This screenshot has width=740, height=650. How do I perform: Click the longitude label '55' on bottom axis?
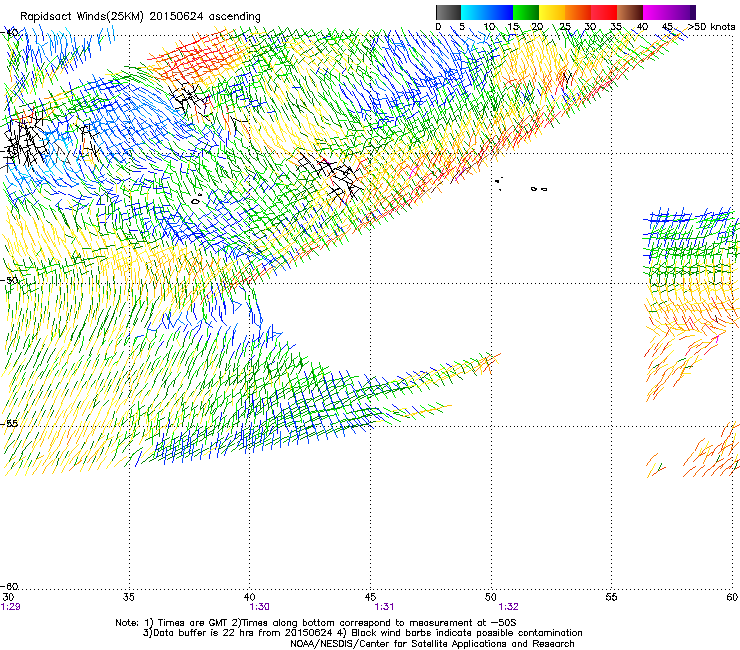(x=611, y=597)
